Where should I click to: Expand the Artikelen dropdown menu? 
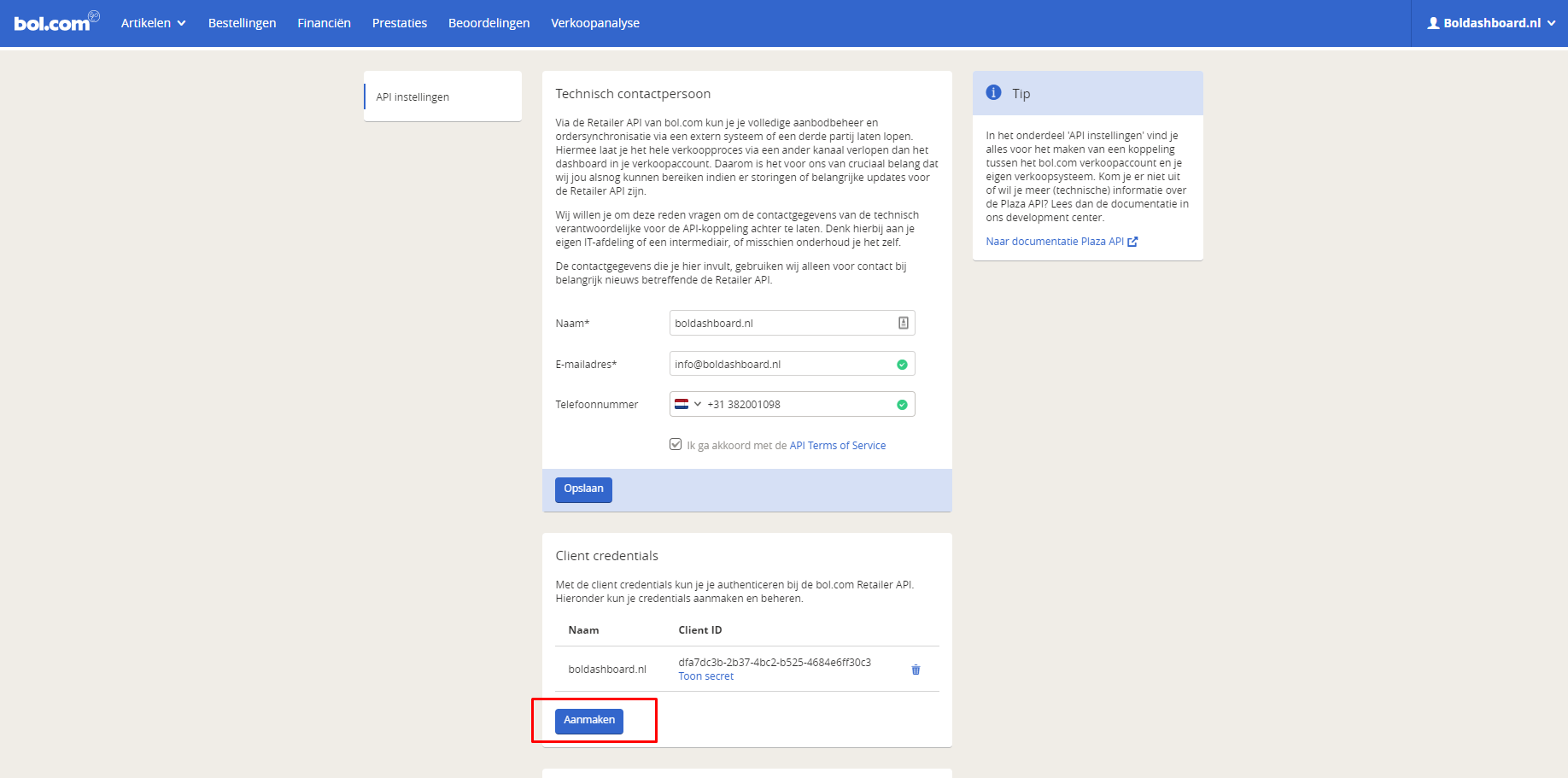click(x=153, y=23)
